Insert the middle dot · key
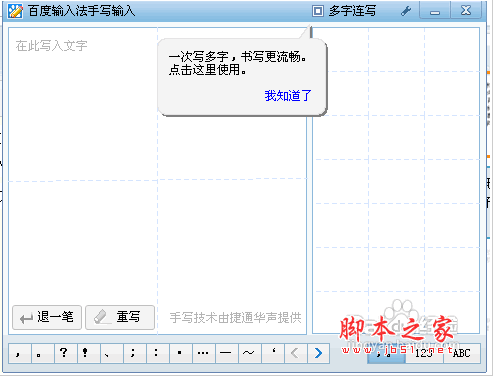This screenshot has width=495, height=376. coord(181,353)
